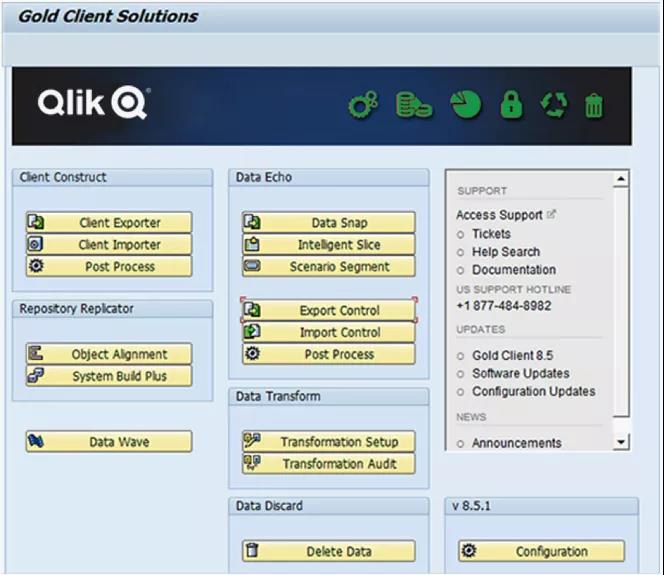Screen dimensions: 664x575
Task: Click the Transformation Audit button icon
Action: [x=252, y=463]
